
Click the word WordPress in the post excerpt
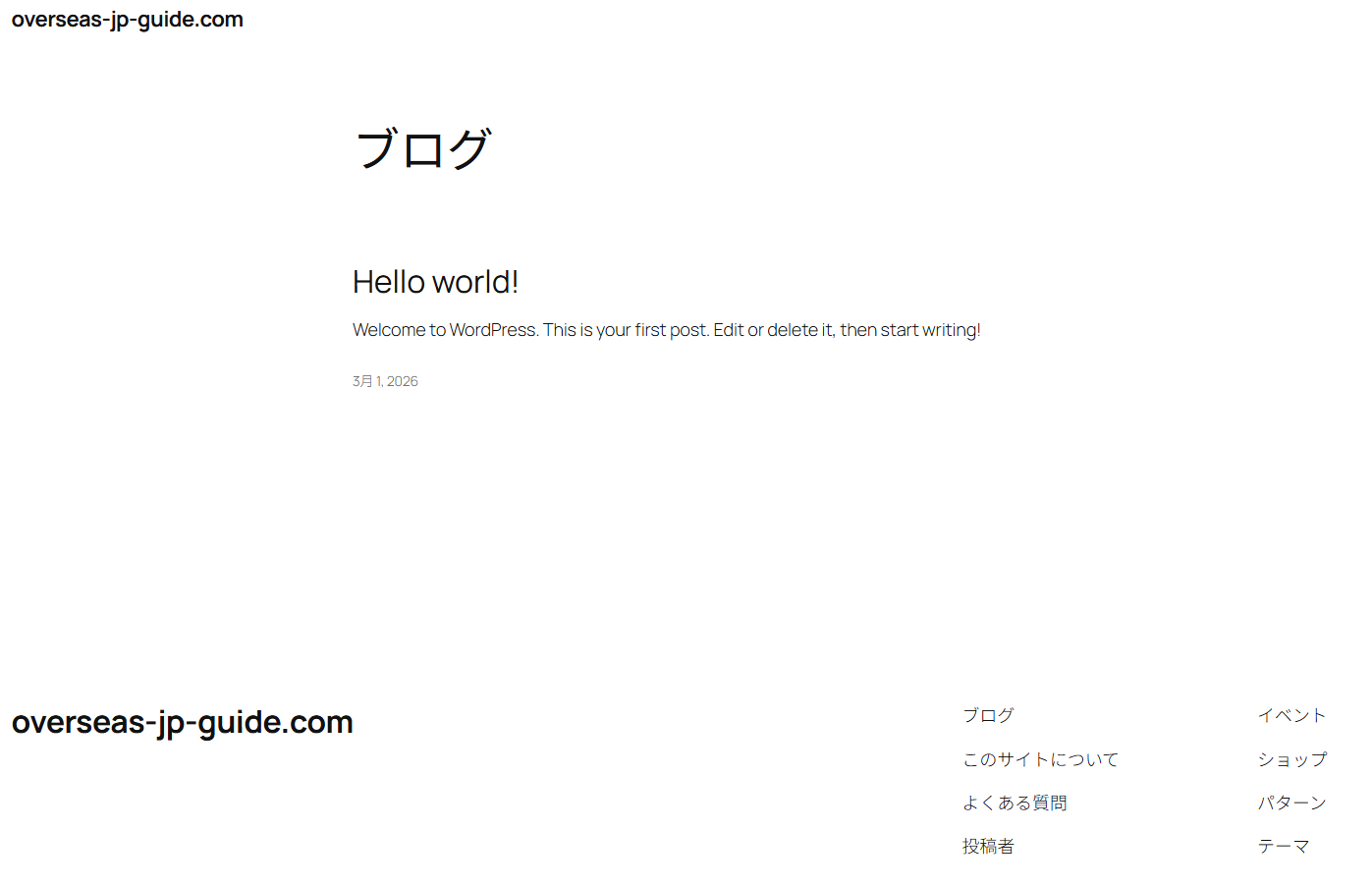492,330
